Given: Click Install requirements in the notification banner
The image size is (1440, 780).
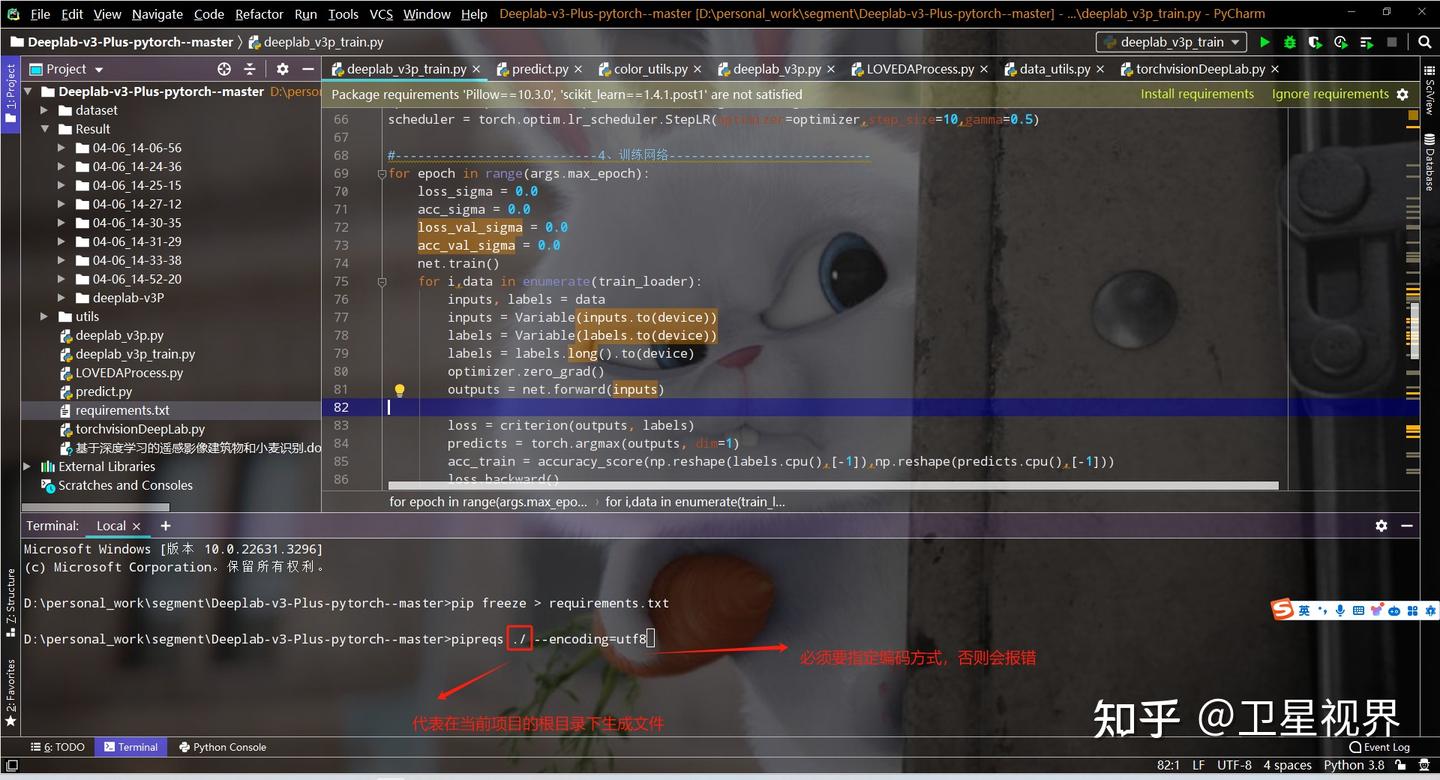Looking at the screenshot, I should (1196, 93).
